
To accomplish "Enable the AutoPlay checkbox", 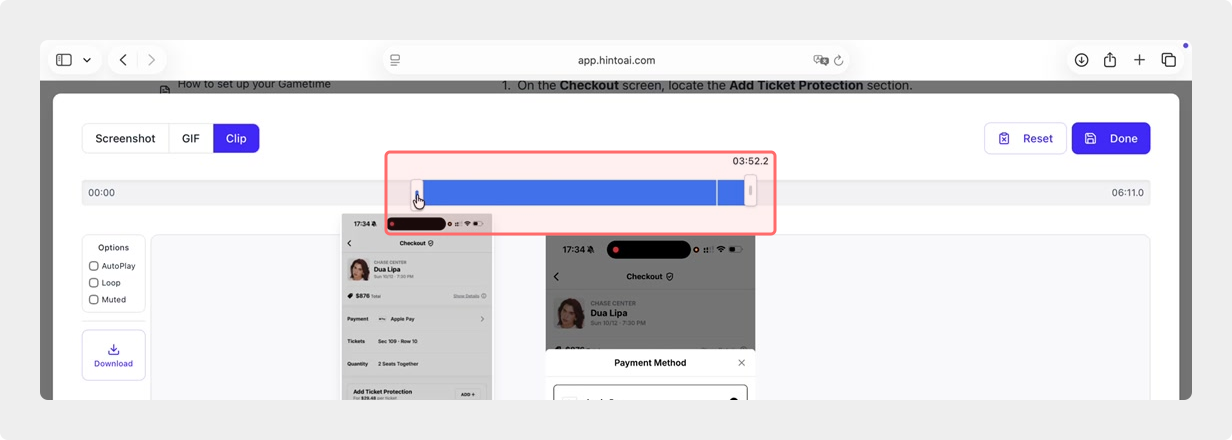I will 94,267.
